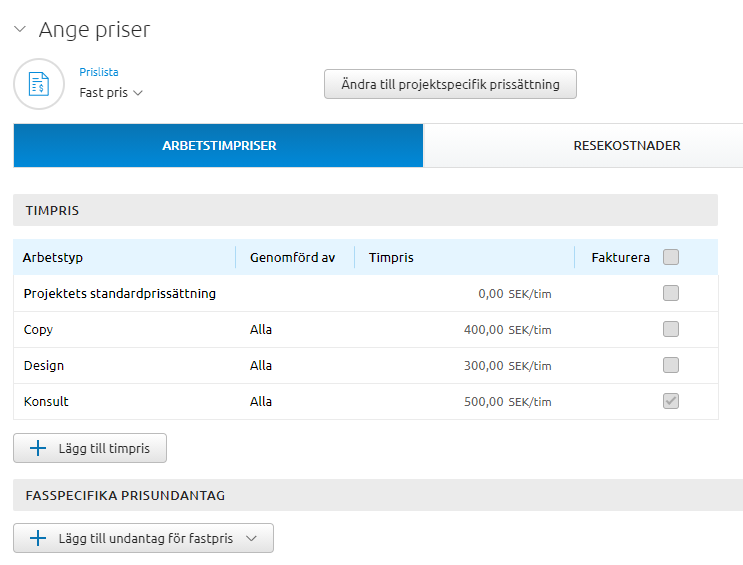The width and height of the screenshot is (743, 565).
Task: Click the Design hourly price 300,00 value
Action: 484,365
